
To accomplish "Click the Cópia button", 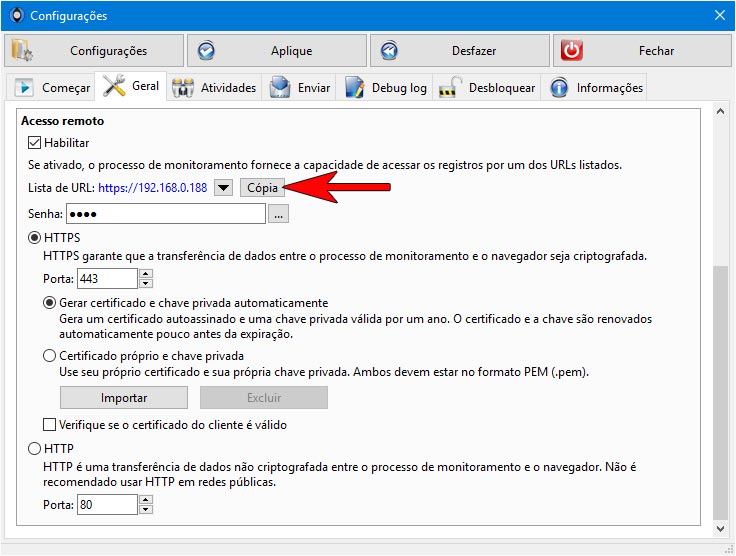I will [x=262, y=188].
